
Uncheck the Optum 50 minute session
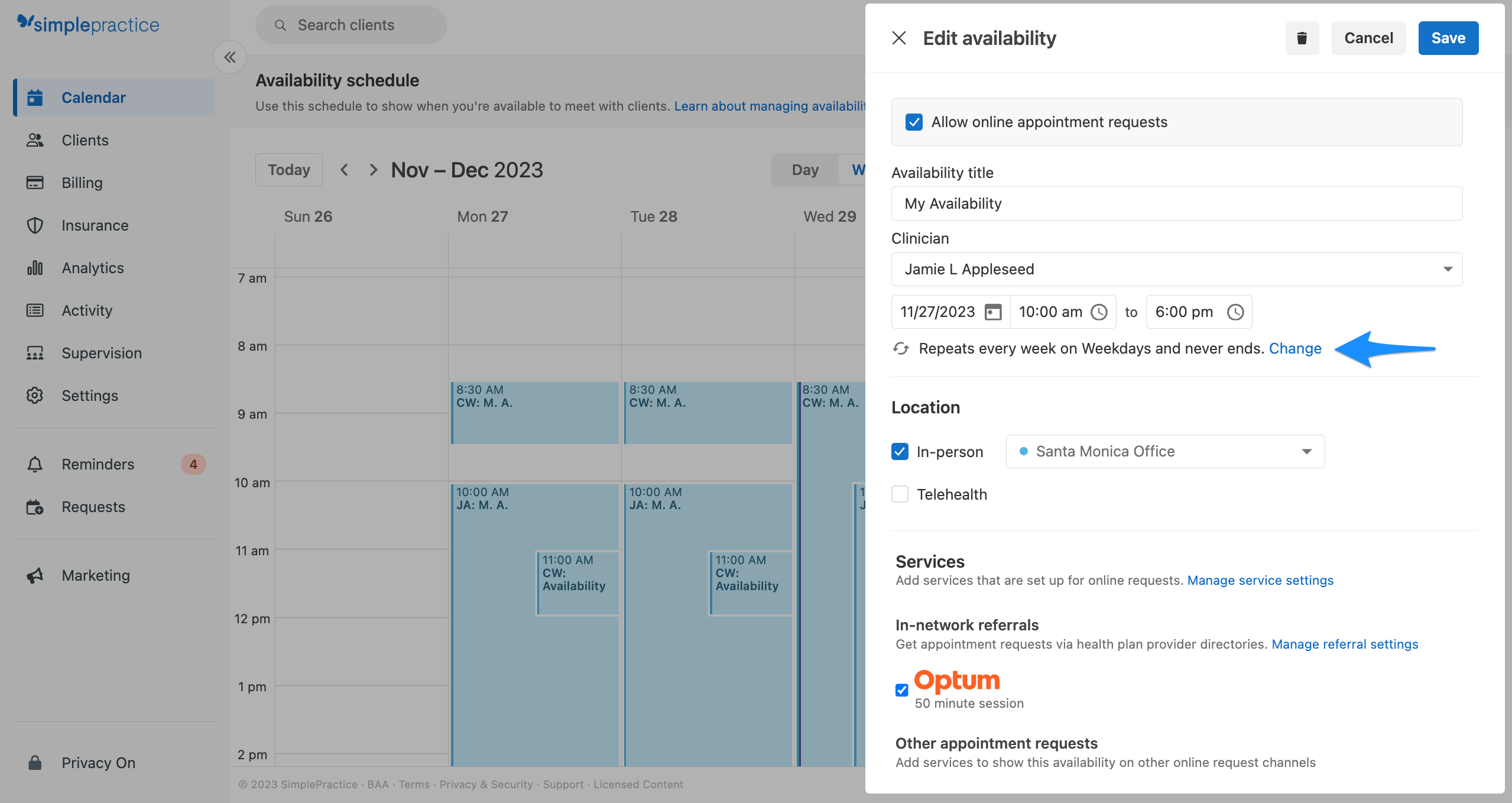901,690
